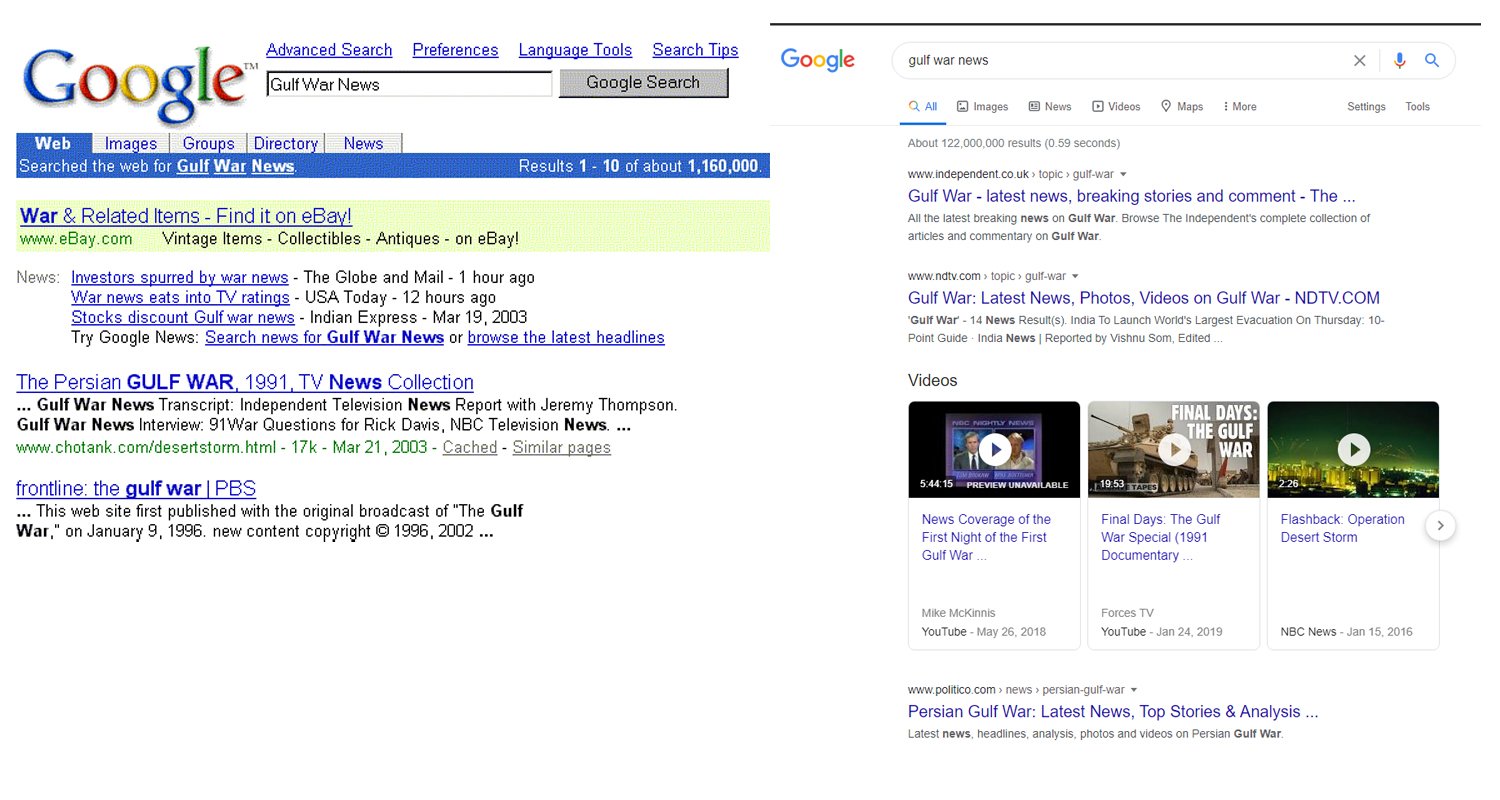Click the www.eBay.com green URL text
This screenshot has height=800, width=1500.
click(x=76, y=239)
